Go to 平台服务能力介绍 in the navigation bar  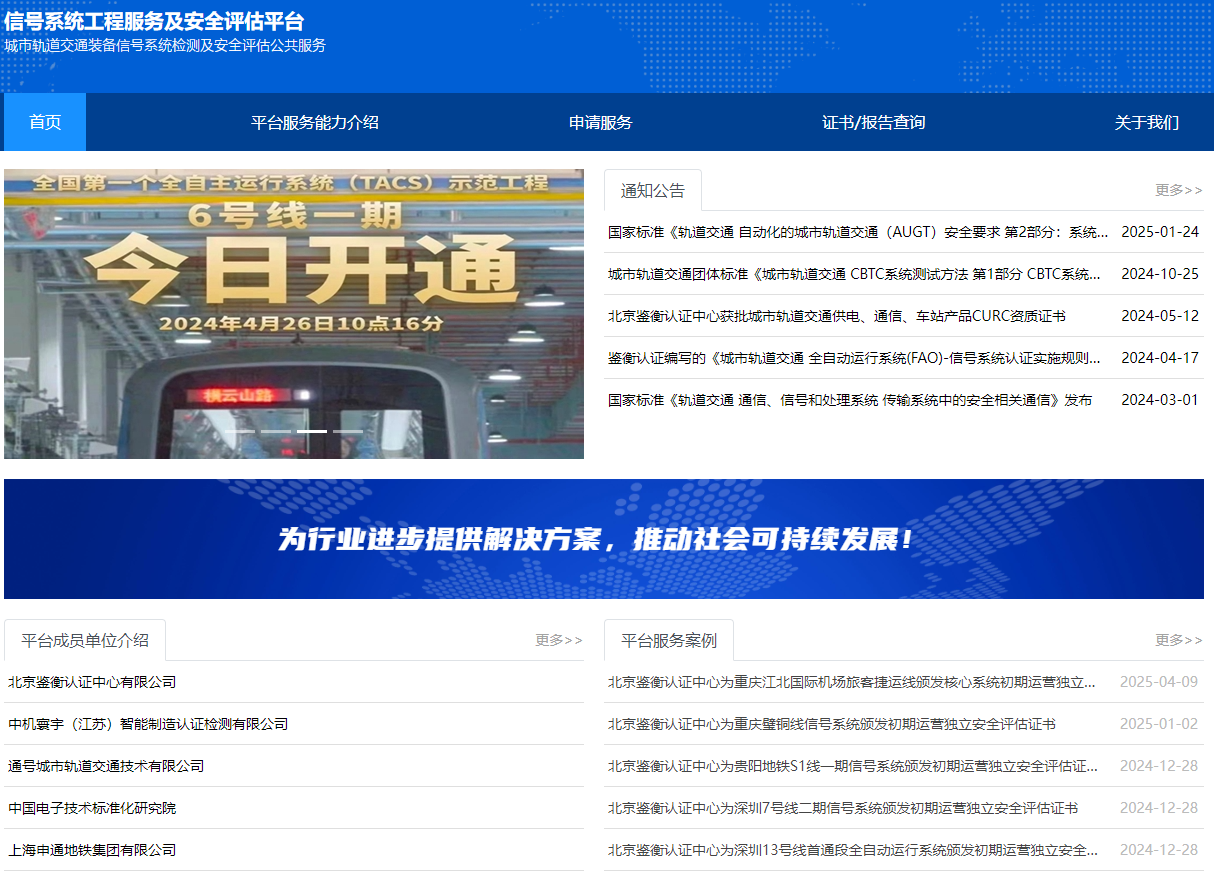(x=314, y=122)
